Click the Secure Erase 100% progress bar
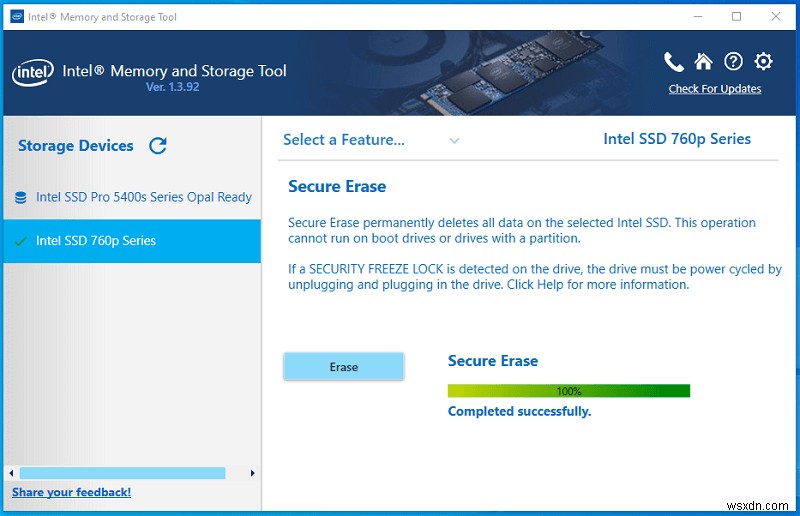Screen dimensions: 800x516 coord(569,391)
